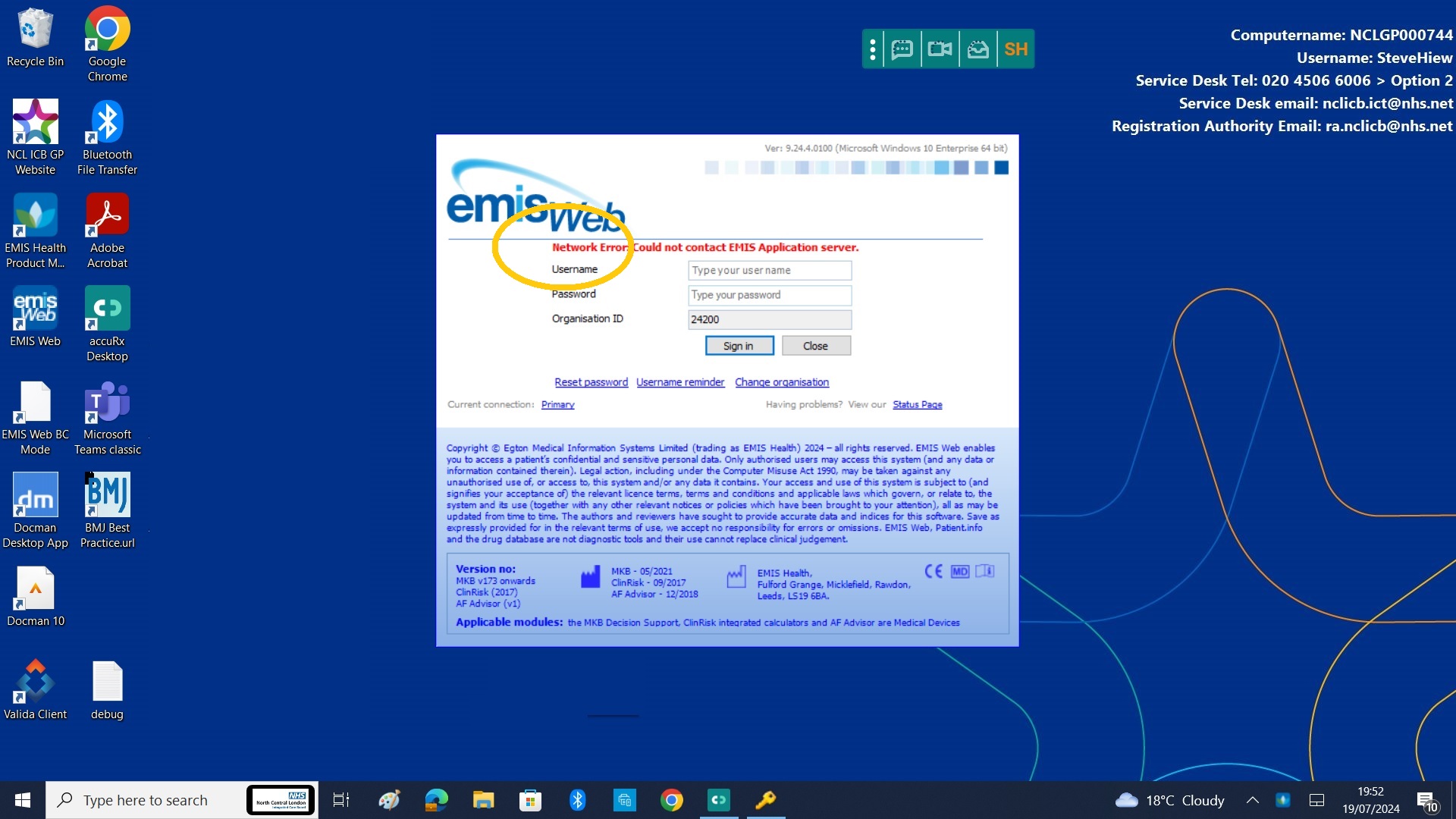Image resolution: width=1456 pixels, height=819 pixels.
Task: Open the Windows Start menu
Action: pyautogui.click(x=22, y=800)
